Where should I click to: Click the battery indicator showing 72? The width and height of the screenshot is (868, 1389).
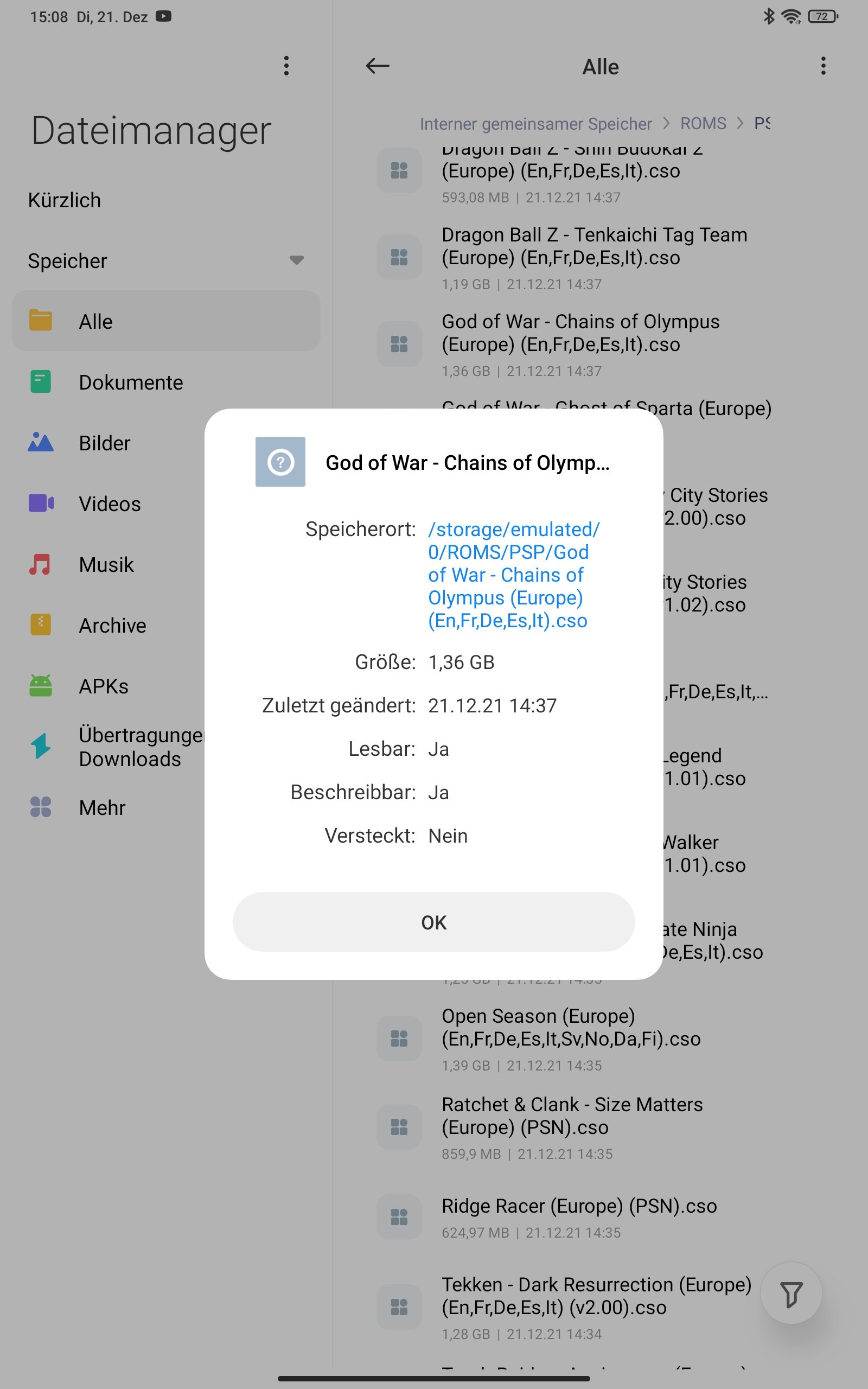[x=822, y=17]
